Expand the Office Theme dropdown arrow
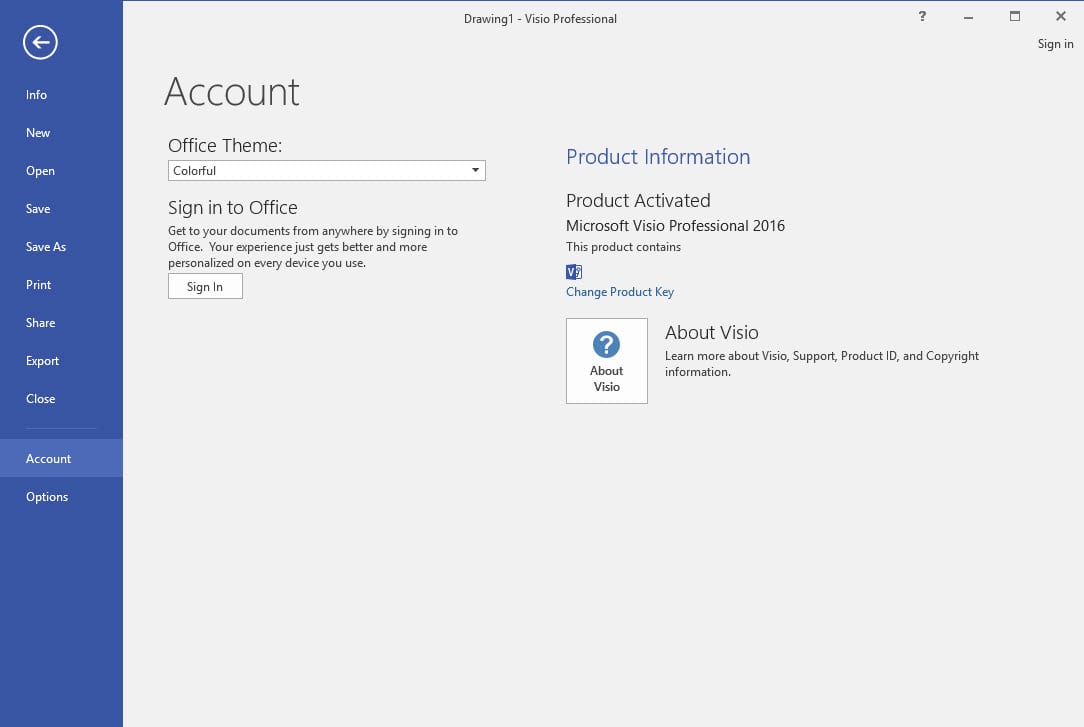This screenshot has width=1084, height=727. pyautogui.click(x=476, y=170)
